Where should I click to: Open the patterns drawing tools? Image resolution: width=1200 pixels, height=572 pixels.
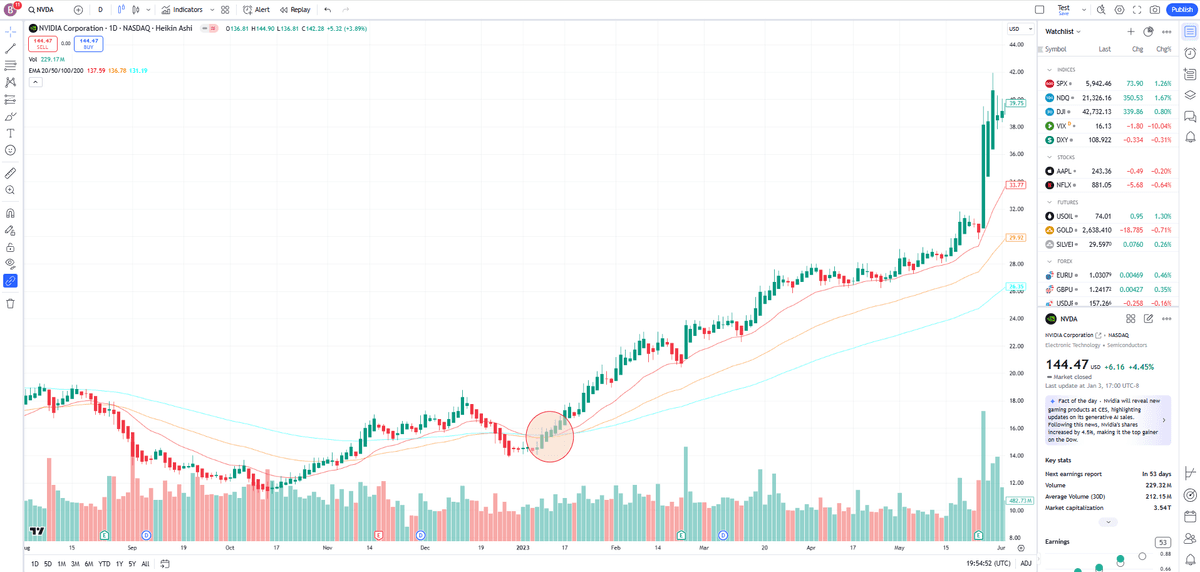(10, 82)
